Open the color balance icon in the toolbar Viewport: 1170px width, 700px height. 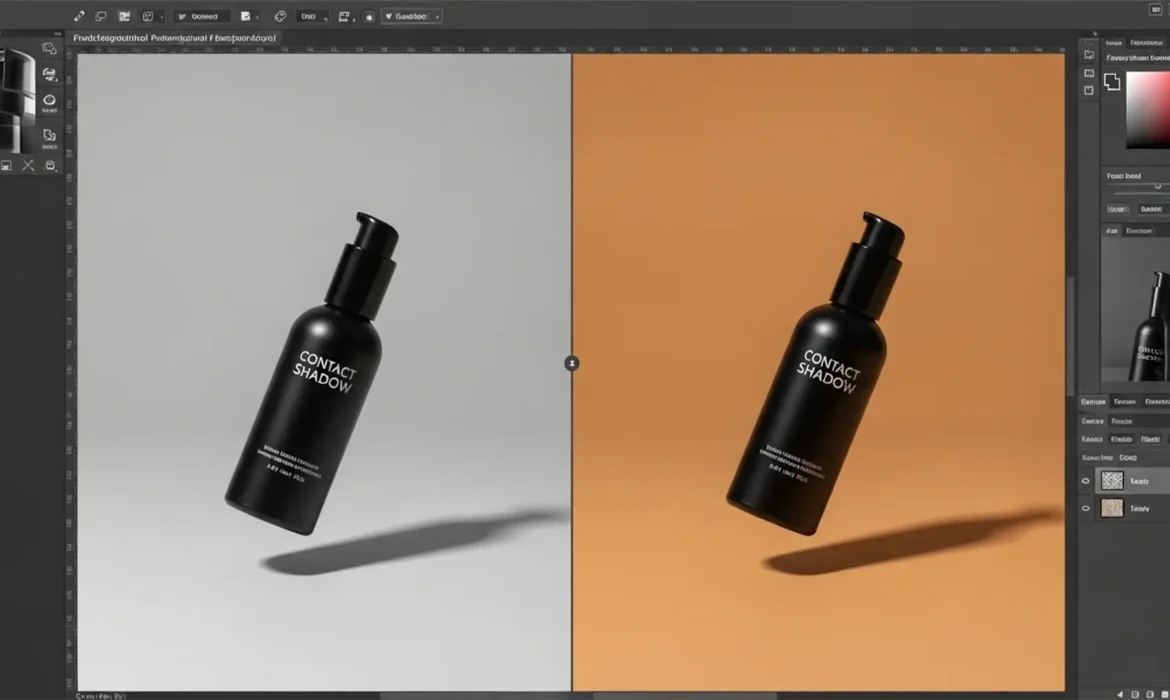click(x=283, y=16)
